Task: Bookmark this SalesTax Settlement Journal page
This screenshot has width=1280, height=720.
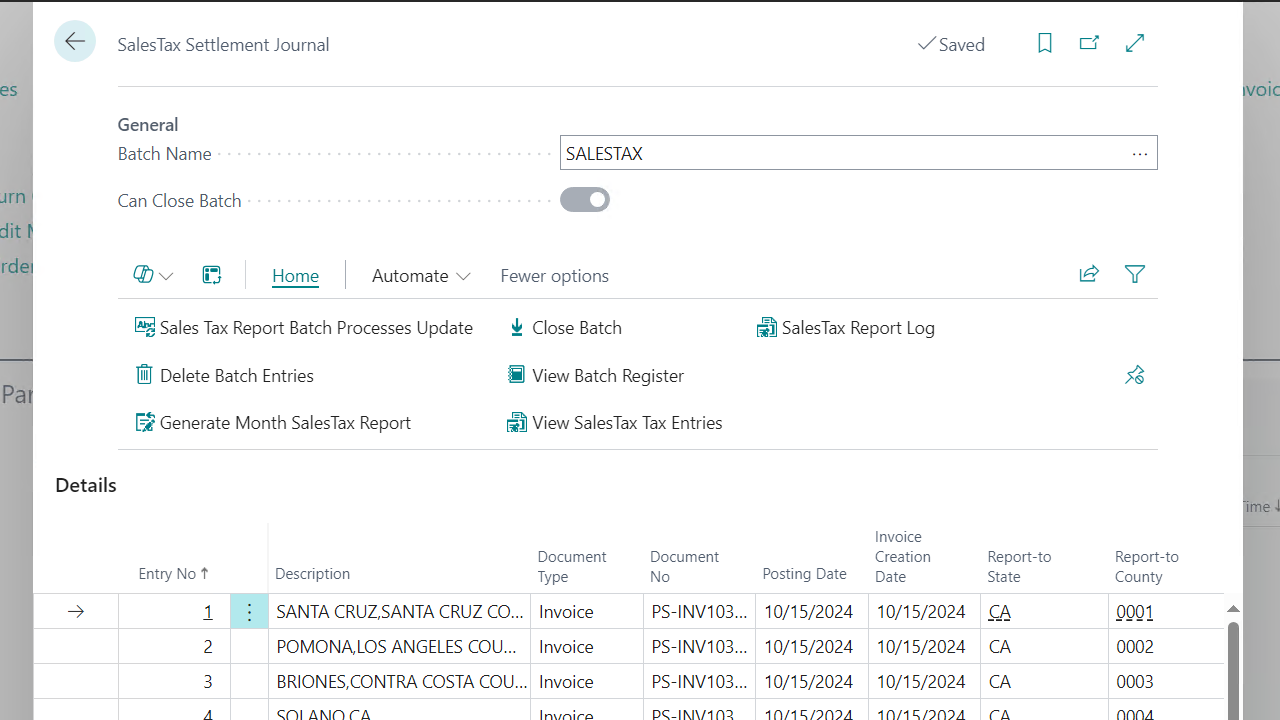Action: (x=1044, y=43)
